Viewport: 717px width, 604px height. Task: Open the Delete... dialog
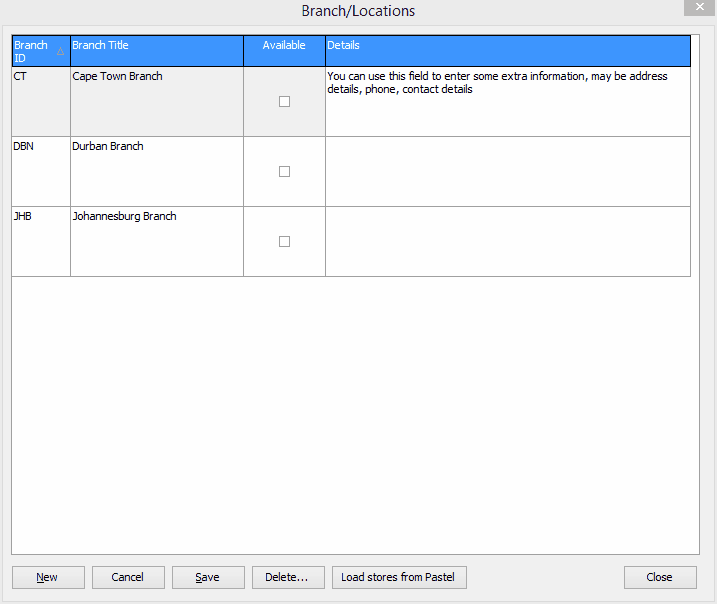(288, 577)
